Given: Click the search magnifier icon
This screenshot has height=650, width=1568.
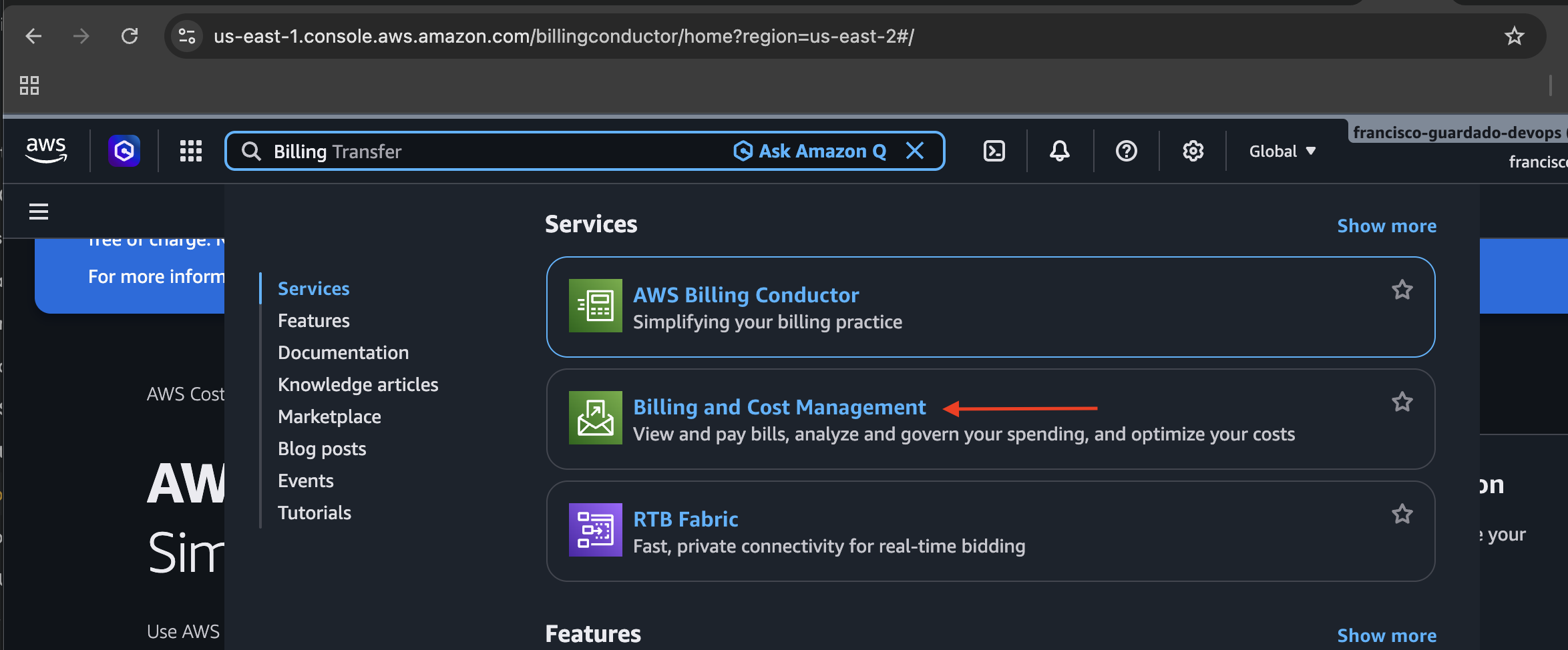Looking at the screenshot, I should 251,151.
